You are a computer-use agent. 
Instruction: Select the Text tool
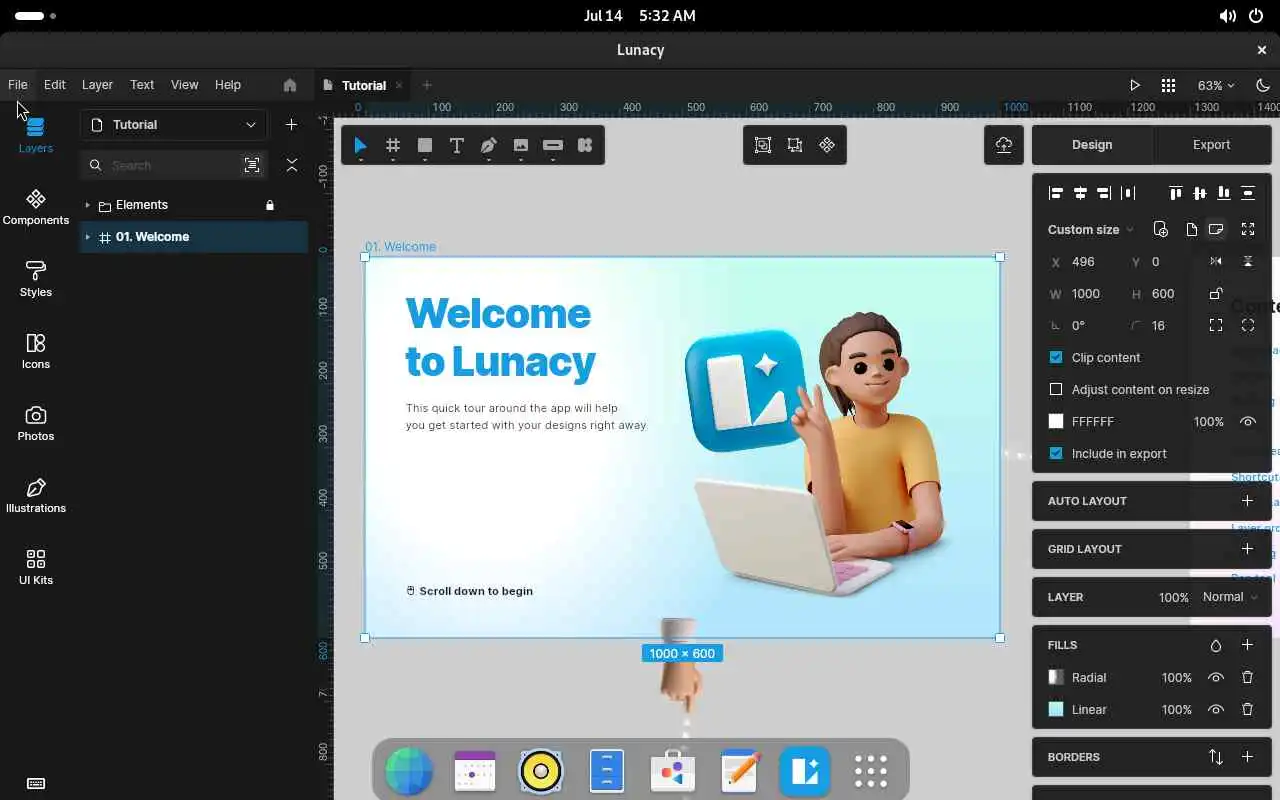457,146
